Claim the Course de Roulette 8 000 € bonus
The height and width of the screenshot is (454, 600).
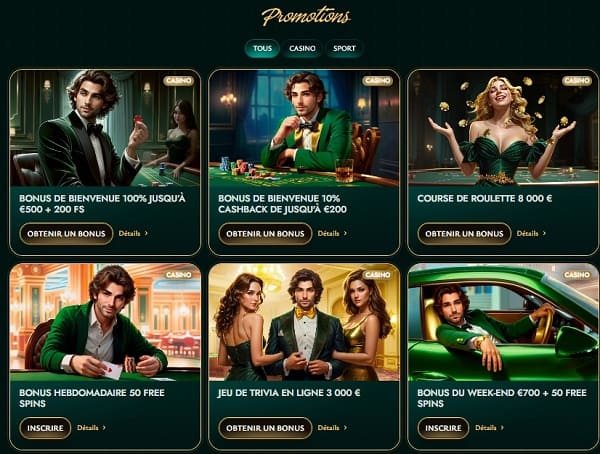click(x=464, y=234)
